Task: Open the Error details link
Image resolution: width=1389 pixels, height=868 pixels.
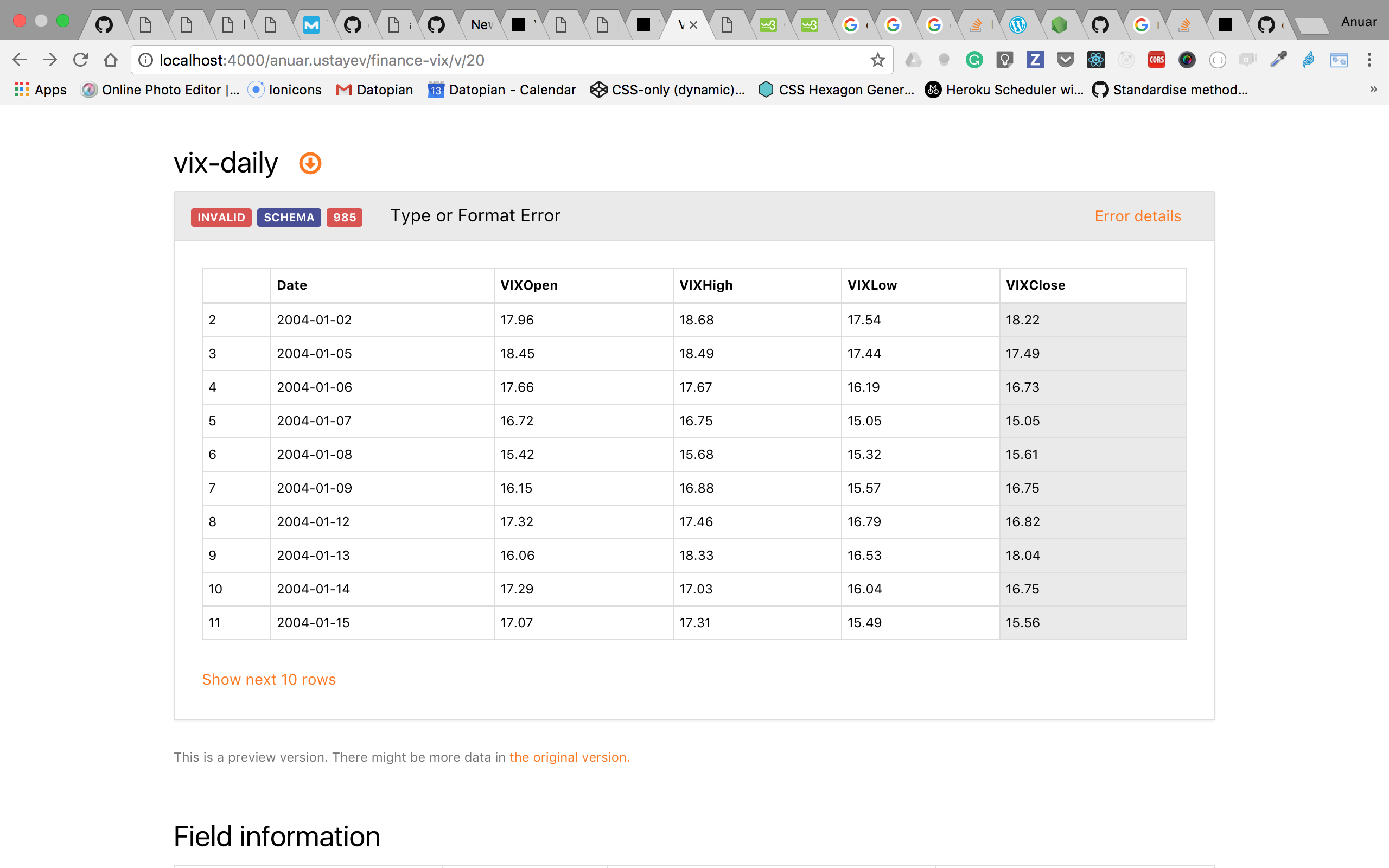Action: tap(1137, 216)
